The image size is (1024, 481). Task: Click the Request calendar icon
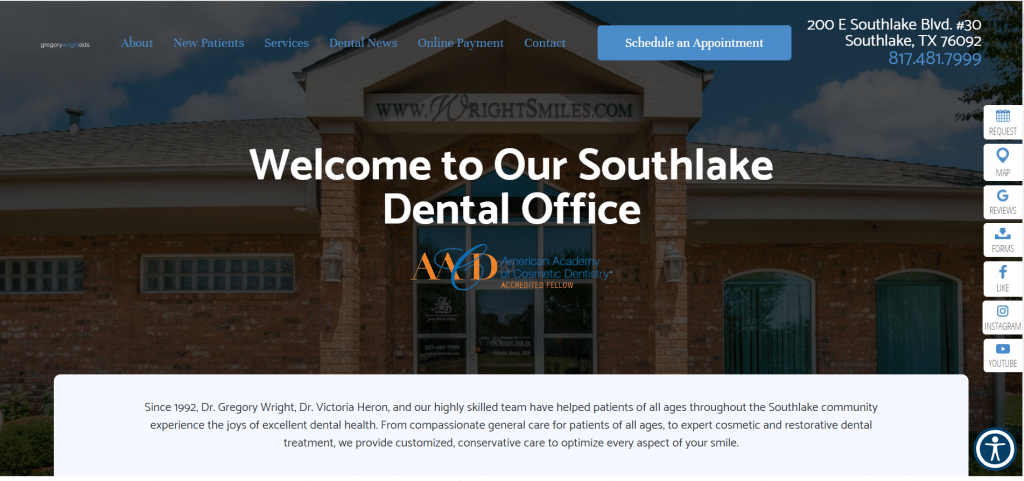[x=1002, y=122]
